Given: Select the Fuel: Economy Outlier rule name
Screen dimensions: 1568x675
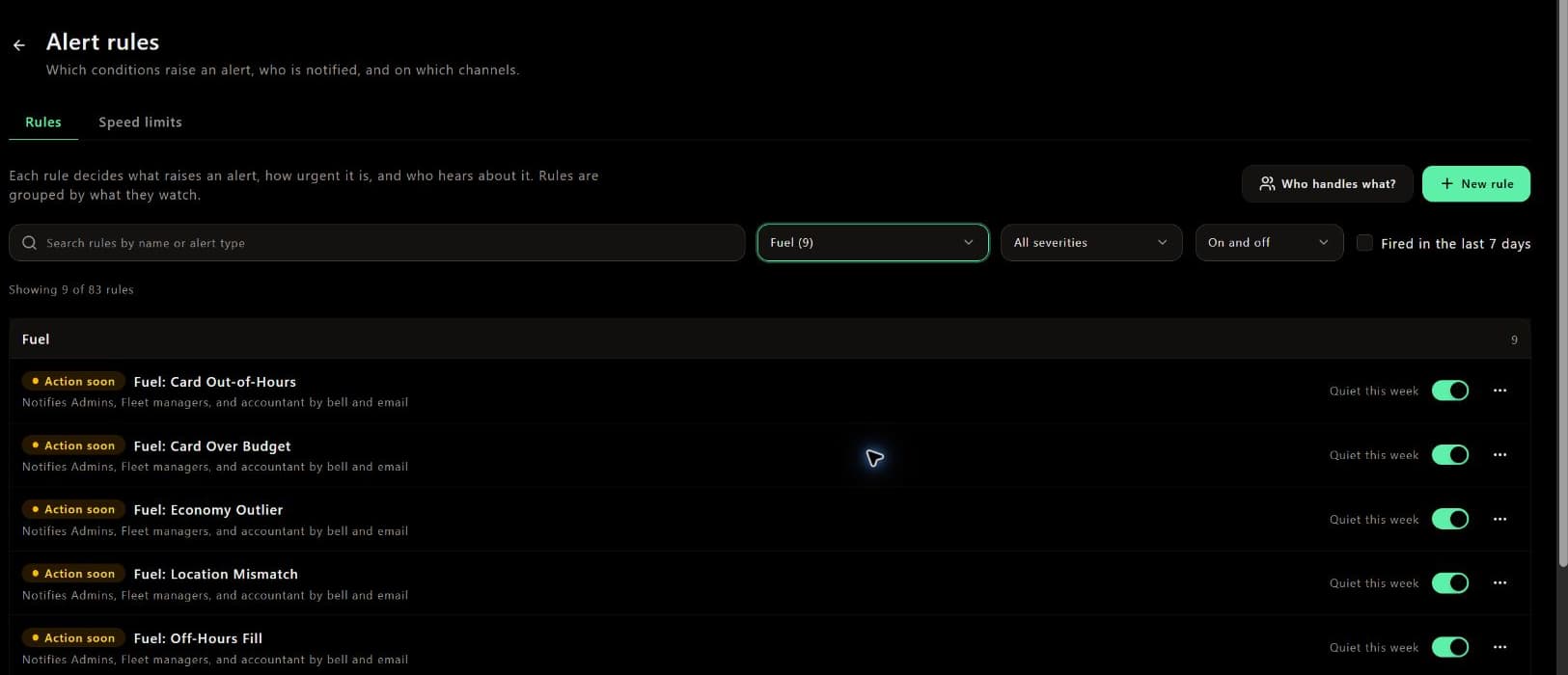Looking at the screenshot, I should pyautogui.click(x=208, y=510).
